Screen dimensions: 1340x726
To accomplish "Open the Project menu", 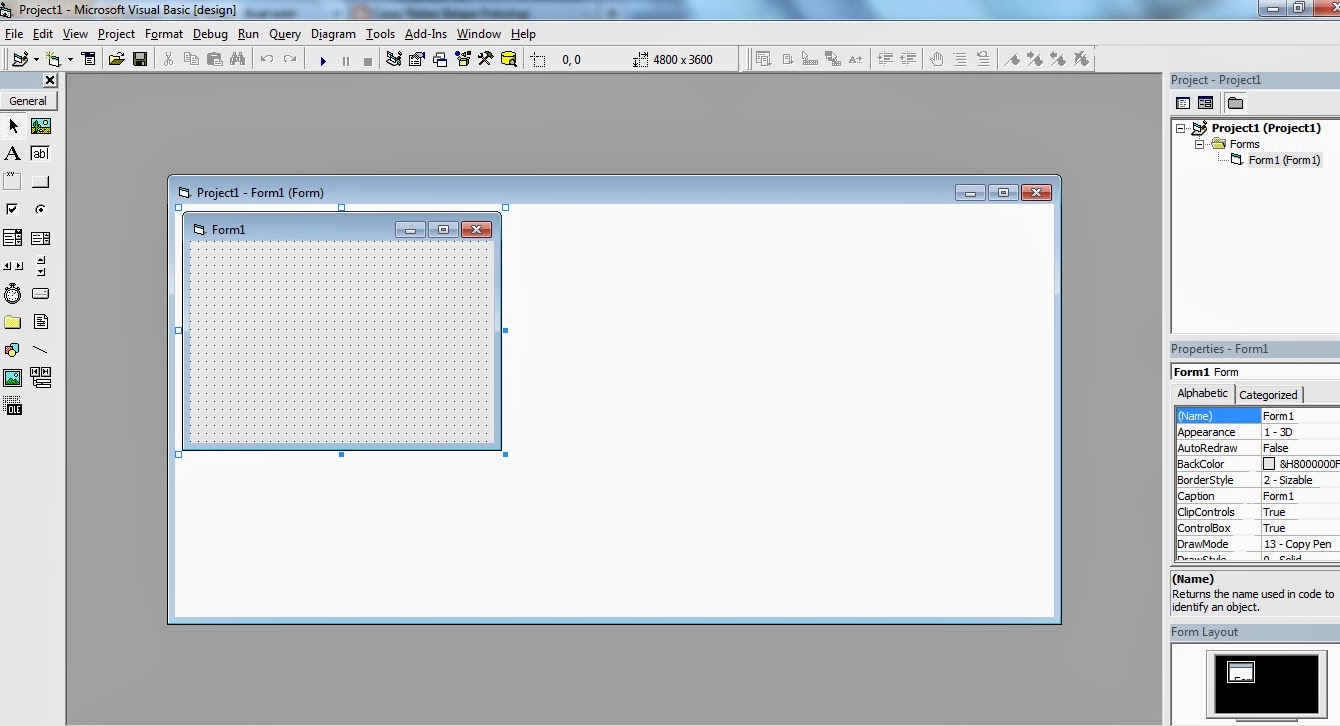I will (116, 34).
